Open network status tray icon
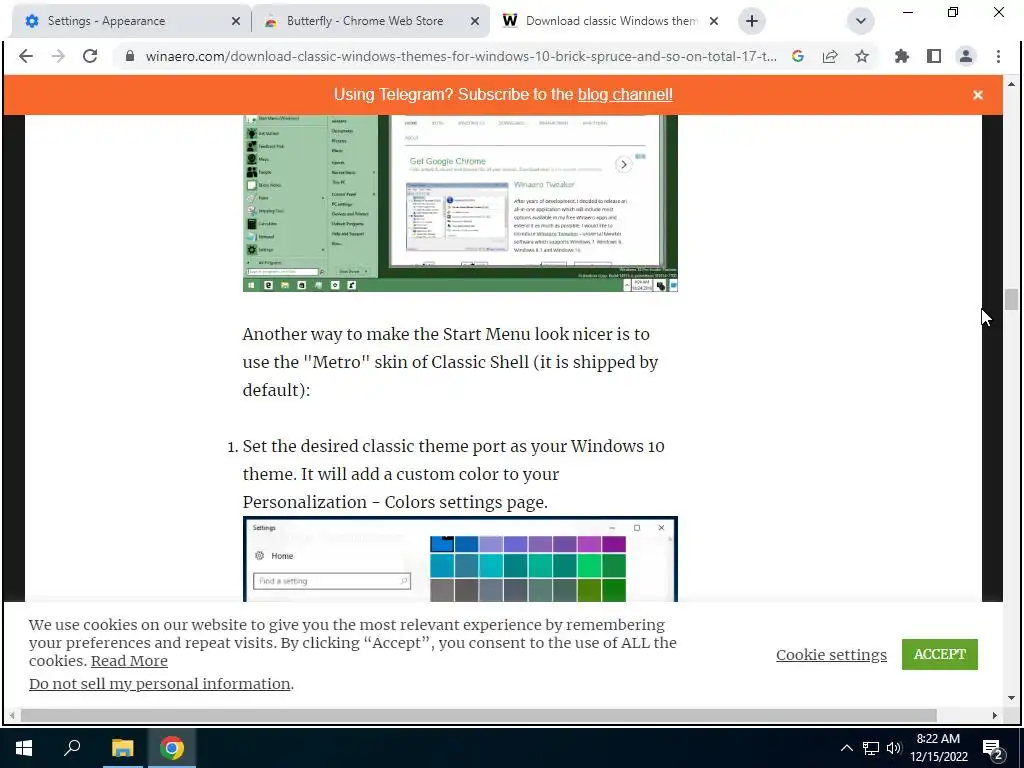 tap(871, 748)
